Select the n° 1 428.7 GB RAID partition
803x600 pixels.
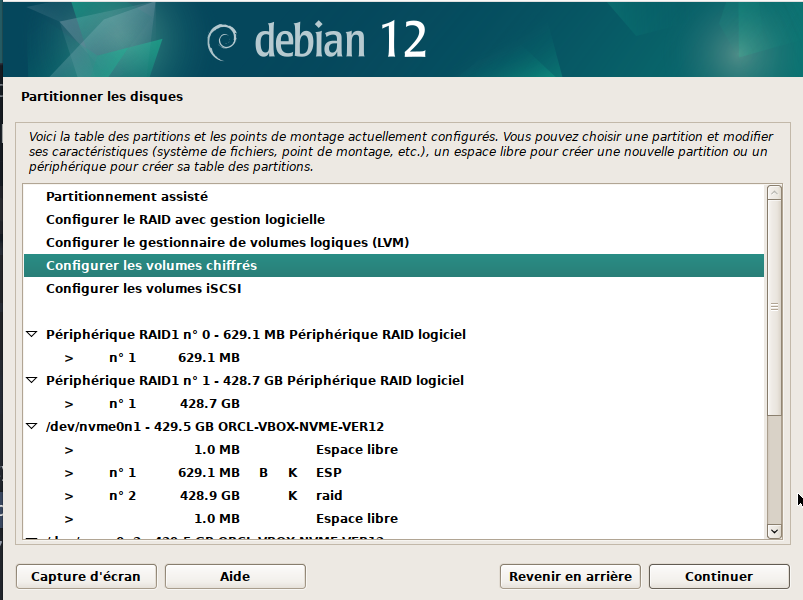(394, 404)
